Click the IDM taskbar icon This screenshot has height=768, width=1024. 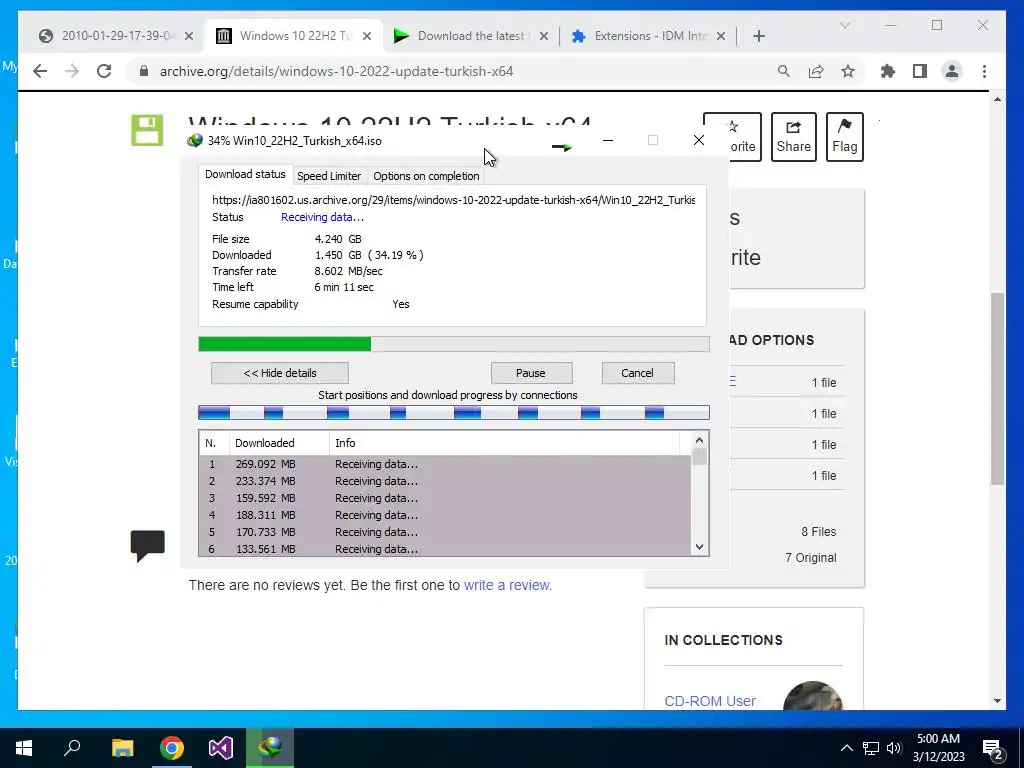[270, 747]
